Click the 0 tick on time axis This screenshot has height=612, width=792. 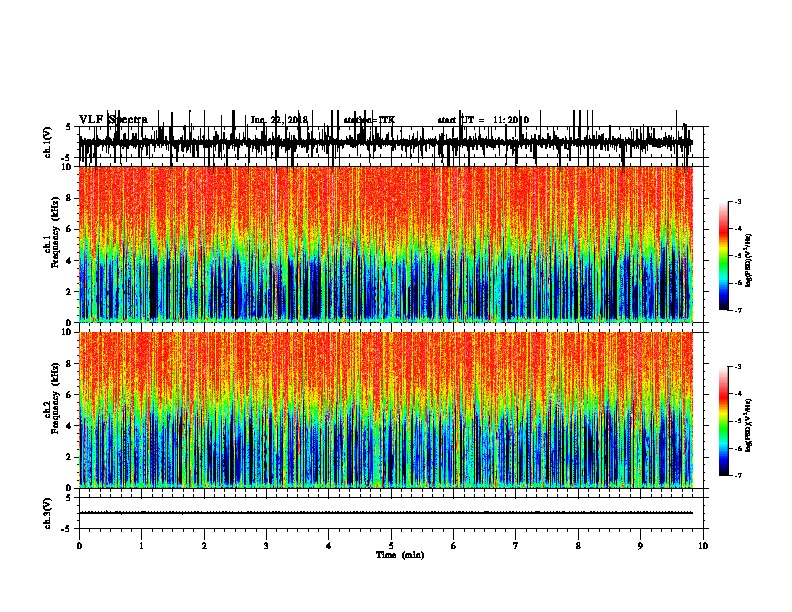tap(79, 546)
